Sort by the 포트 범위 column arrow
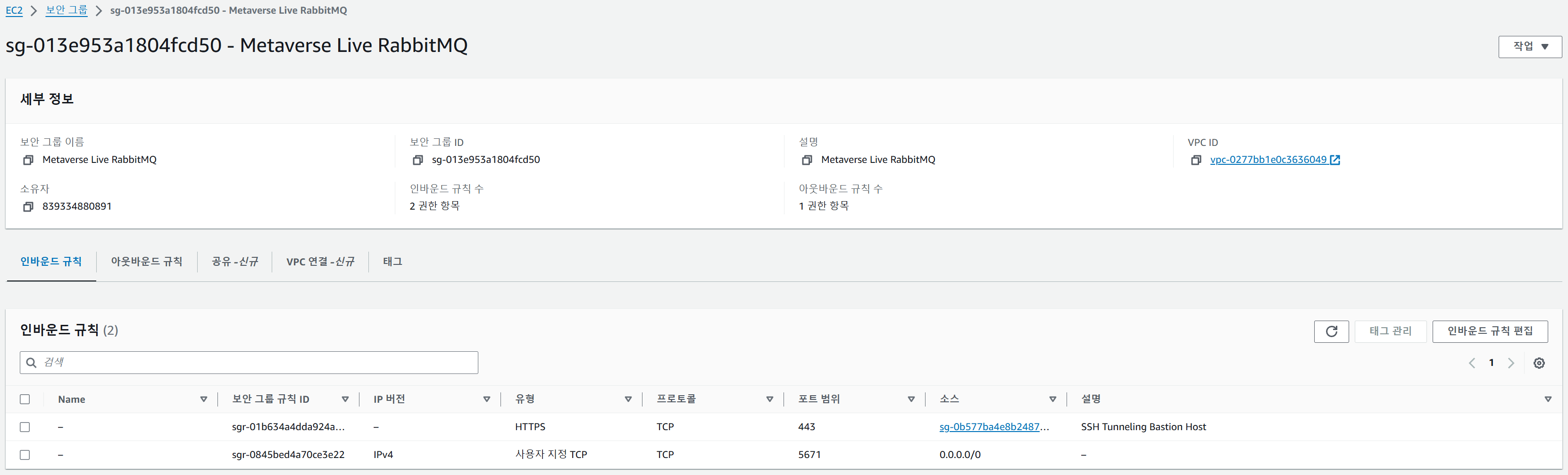Image resolution: width=1568 pixels, height=475 pixels. point(911,399)
